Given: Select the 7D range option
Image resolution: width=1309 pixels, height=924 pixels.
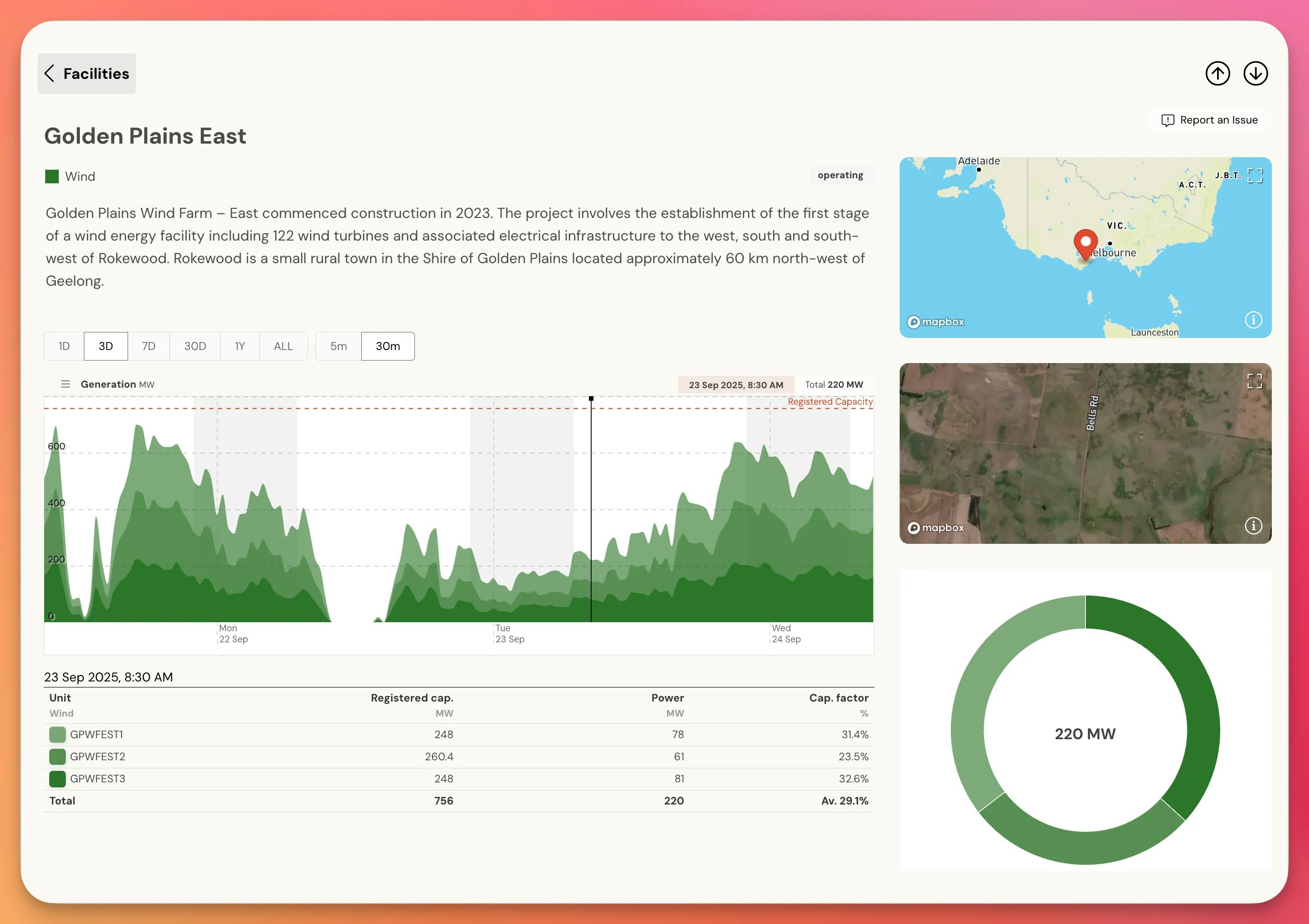Looking at the screenshot, I should [149, 346].
